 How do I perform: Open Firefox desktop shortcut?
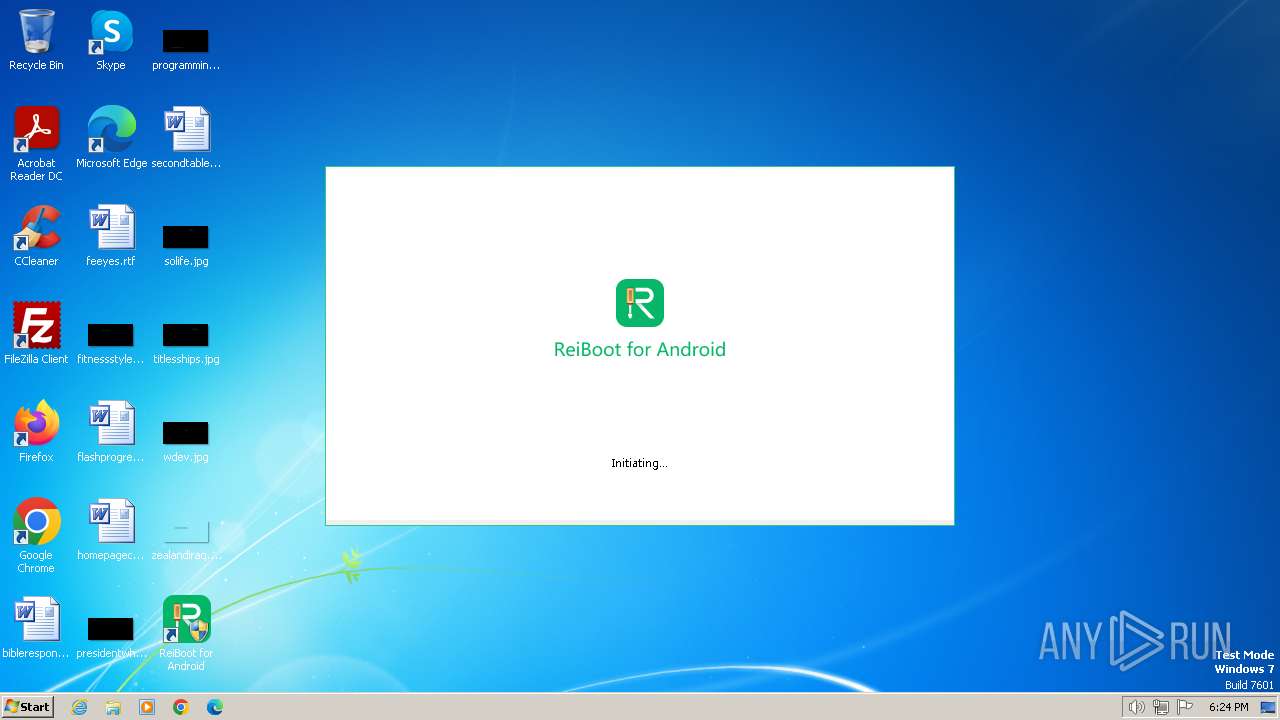point(36,431)
